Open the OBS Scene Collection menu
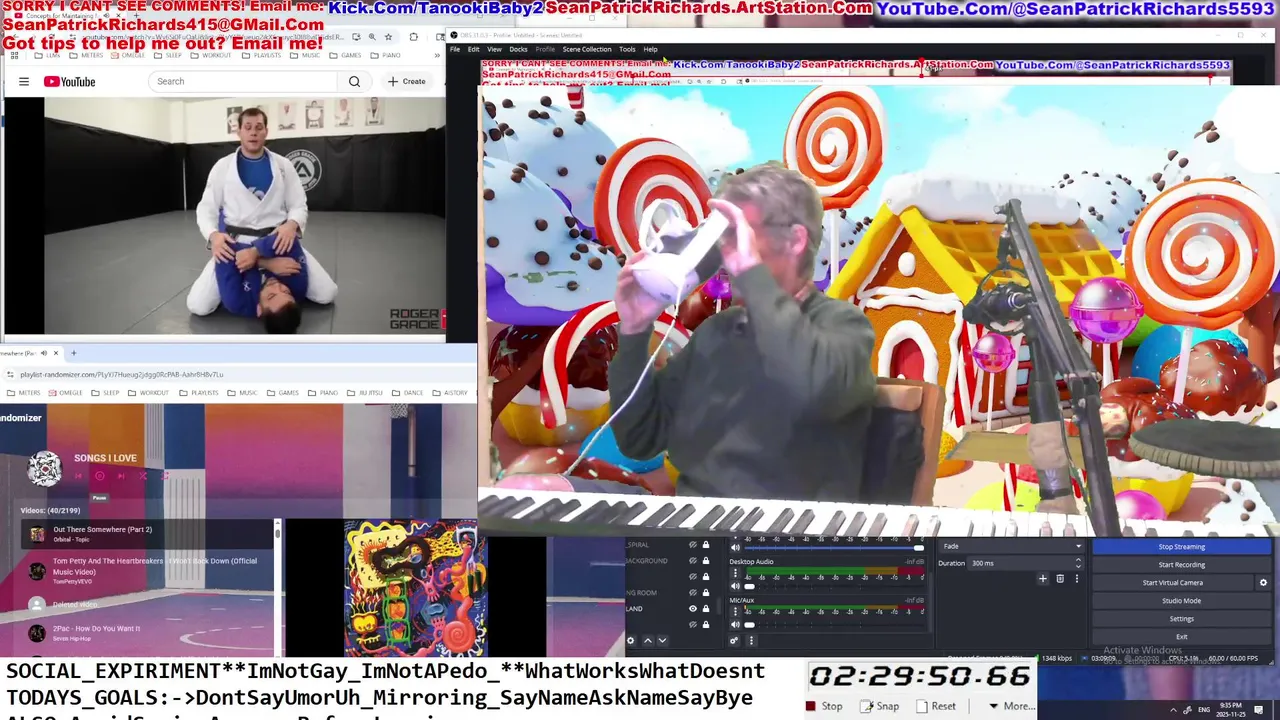This screenshot has height=720, width=1280. pyautogui.click(x=587, y=49)
